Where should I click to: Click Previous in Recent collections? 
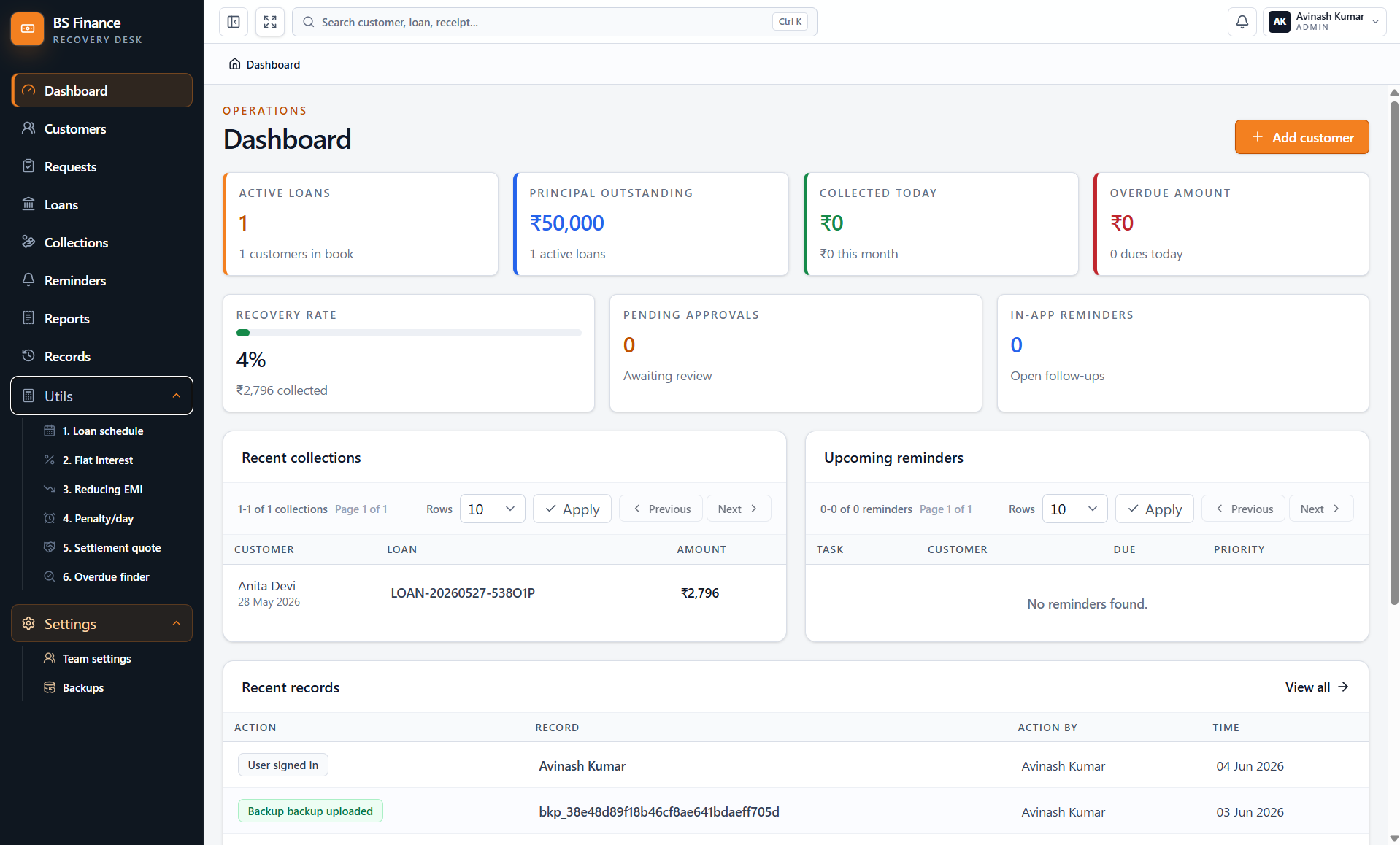(x=661, y=509)
